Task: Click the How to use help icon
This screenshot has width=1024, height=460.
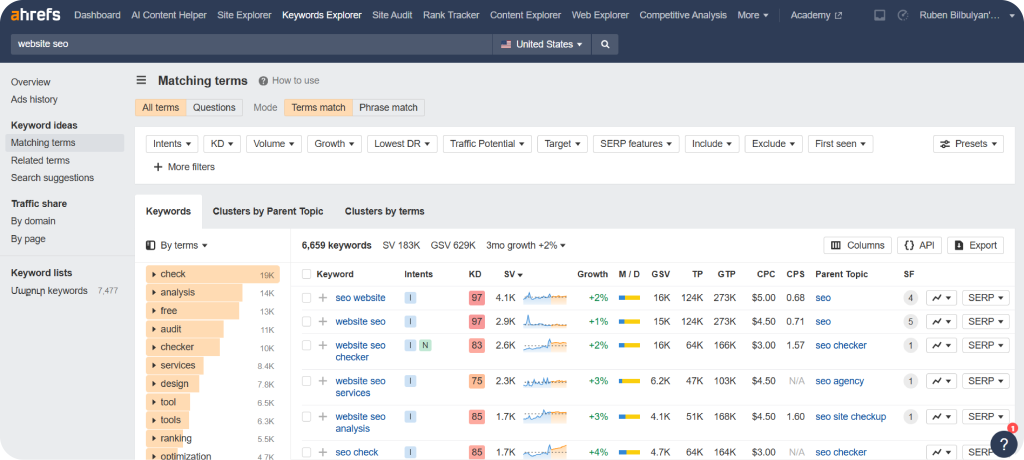Action: click(263, 81)
